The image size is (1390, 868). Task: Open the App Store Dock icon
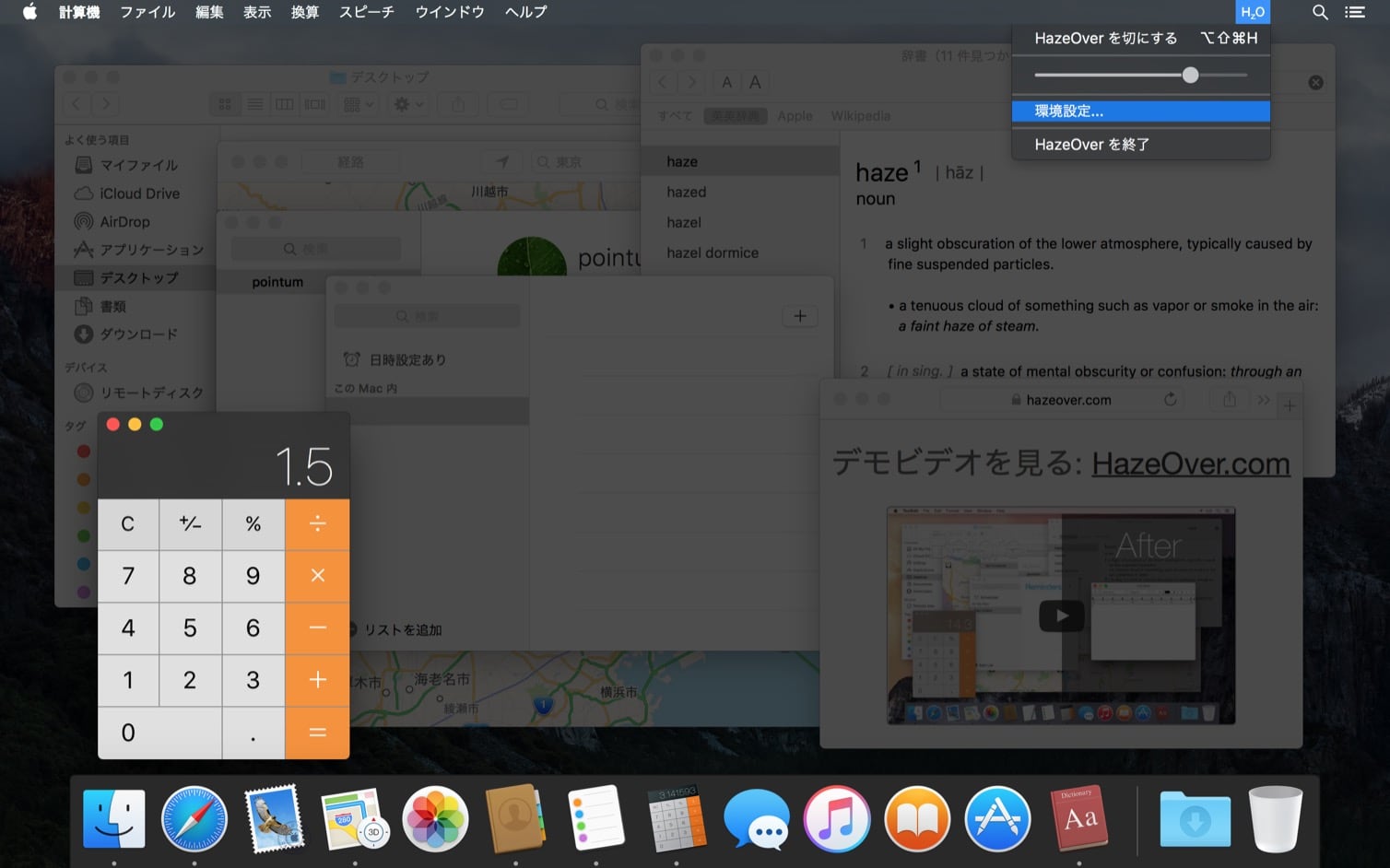point(997,818)
